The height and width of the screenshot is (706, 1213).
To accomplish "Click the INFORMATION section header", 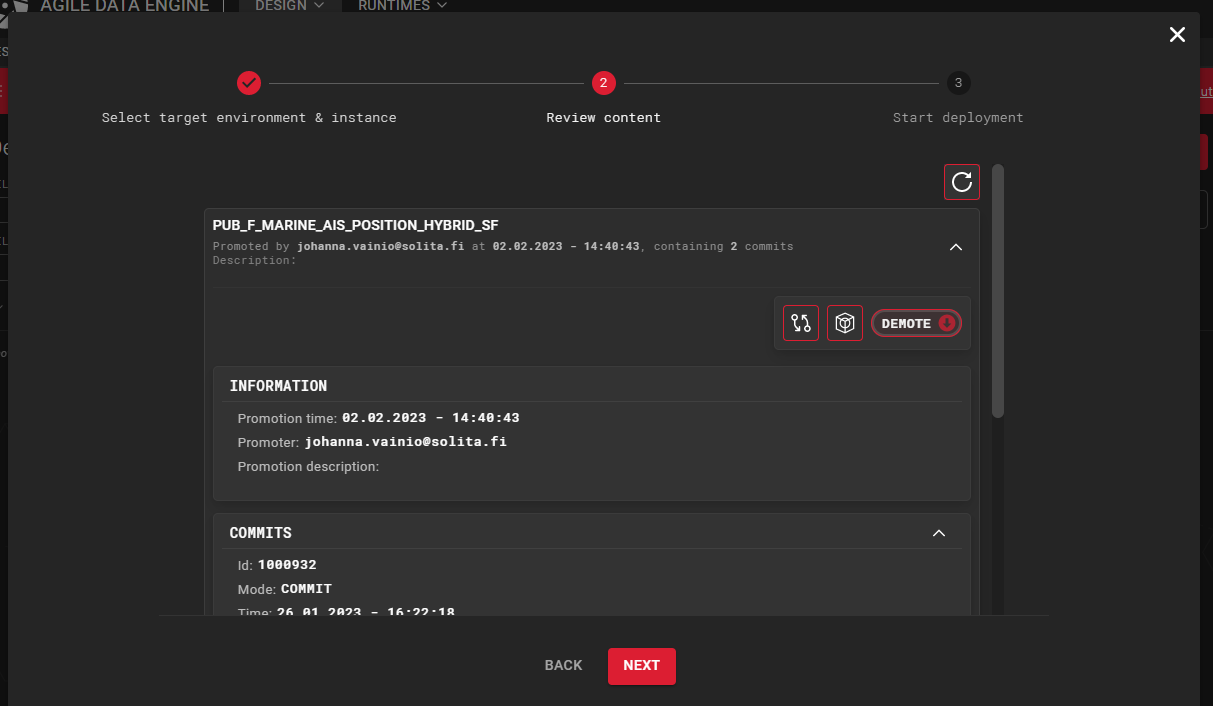I will [278, 386].
